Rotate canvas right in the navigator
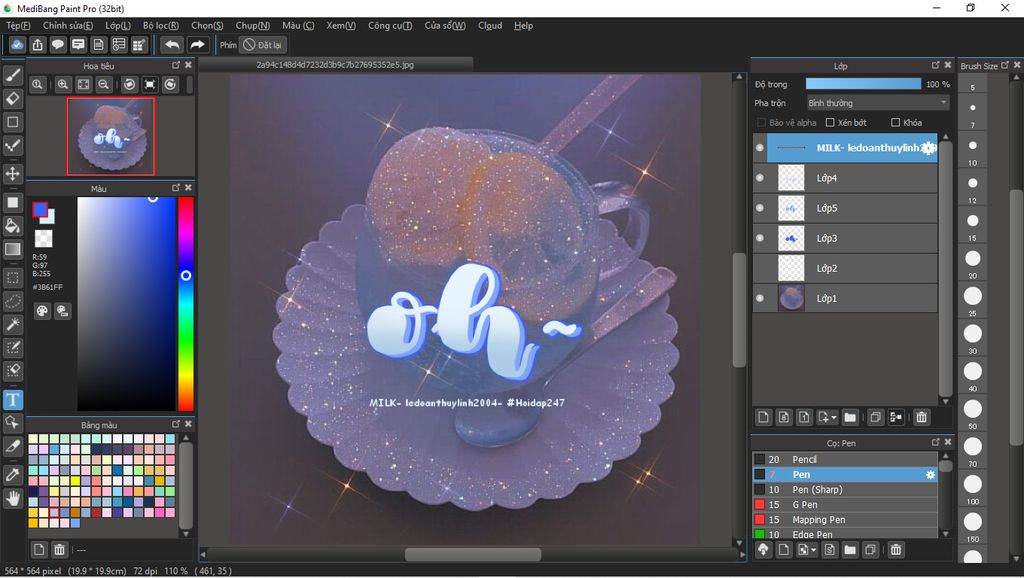 click(x=170, y=84)
